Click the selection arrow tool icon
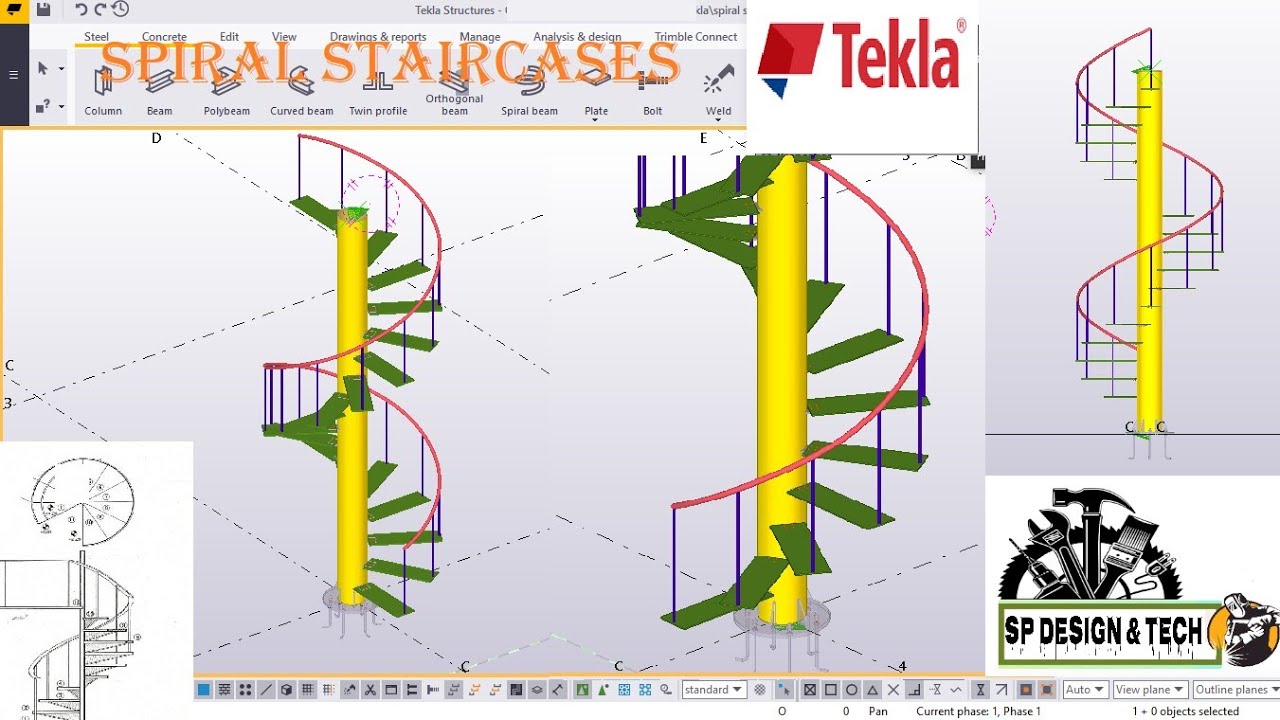This screenshot has height=720, width=1280. [43, 69]
